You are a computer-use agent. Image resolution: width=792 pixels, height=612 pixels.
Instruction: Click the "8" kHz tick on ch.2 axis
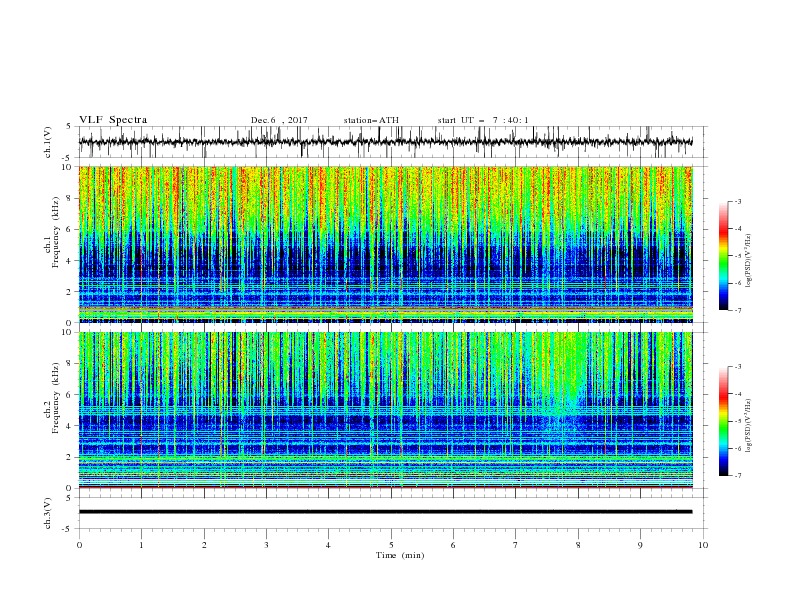70,364
